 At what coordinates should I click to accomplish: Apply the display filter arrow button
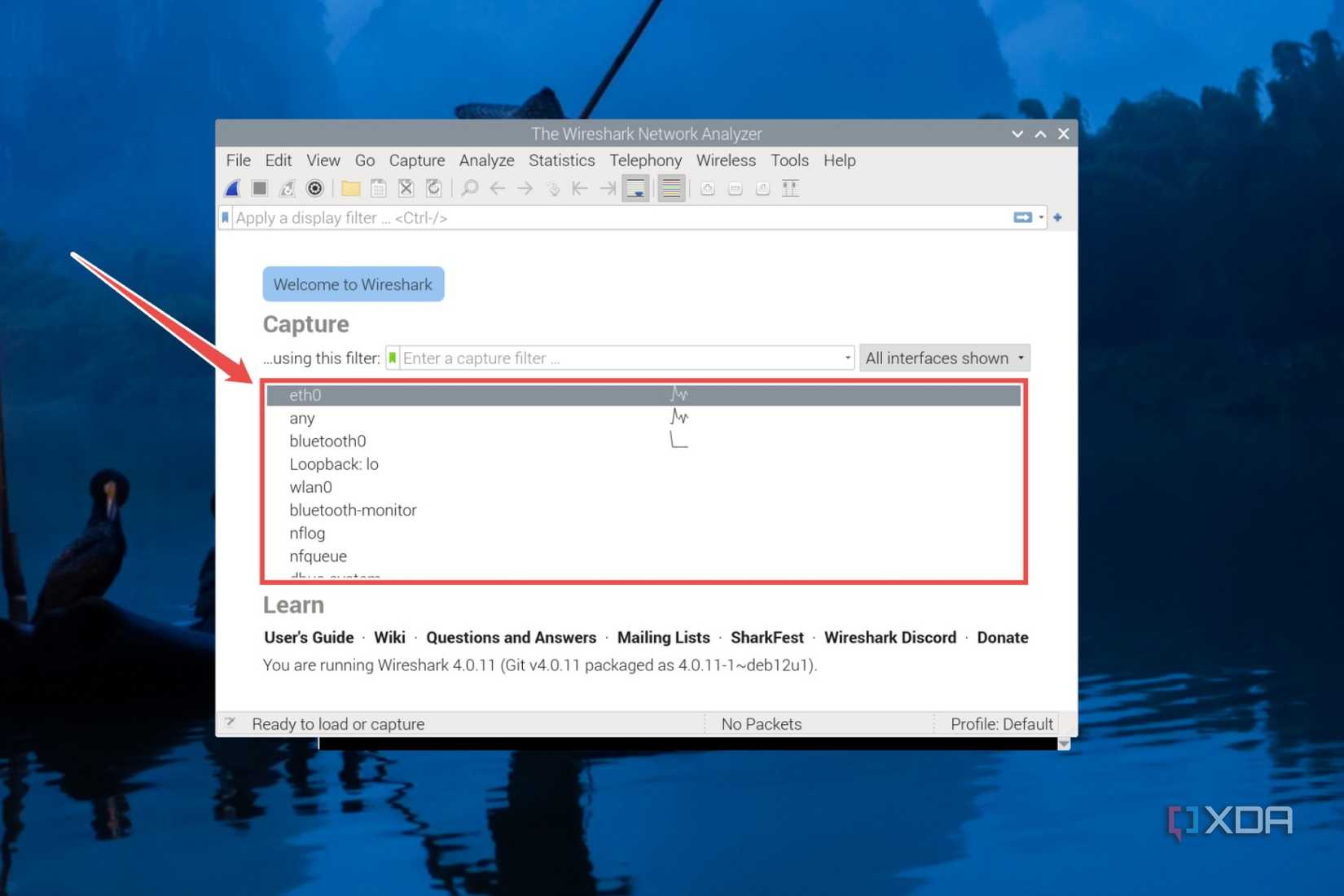(1023, 217)
